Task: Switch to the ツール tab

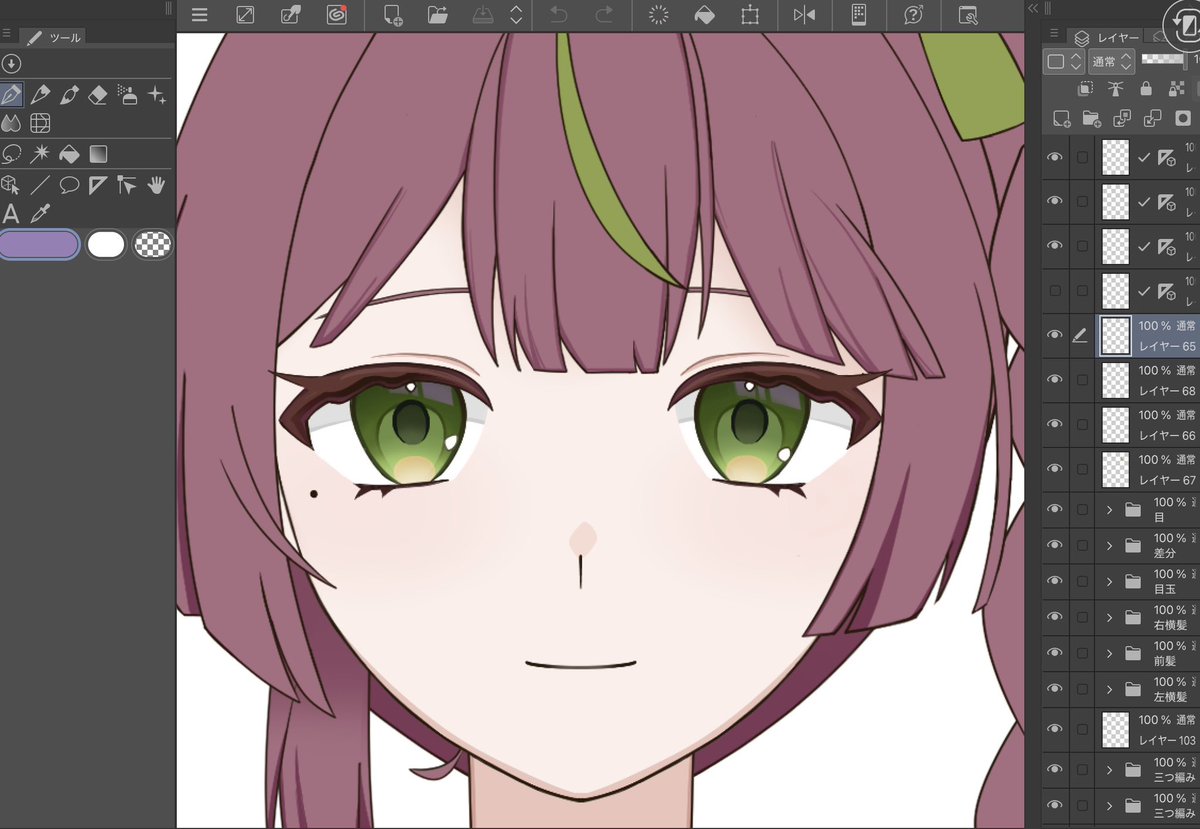Action: tap(54, 38)
